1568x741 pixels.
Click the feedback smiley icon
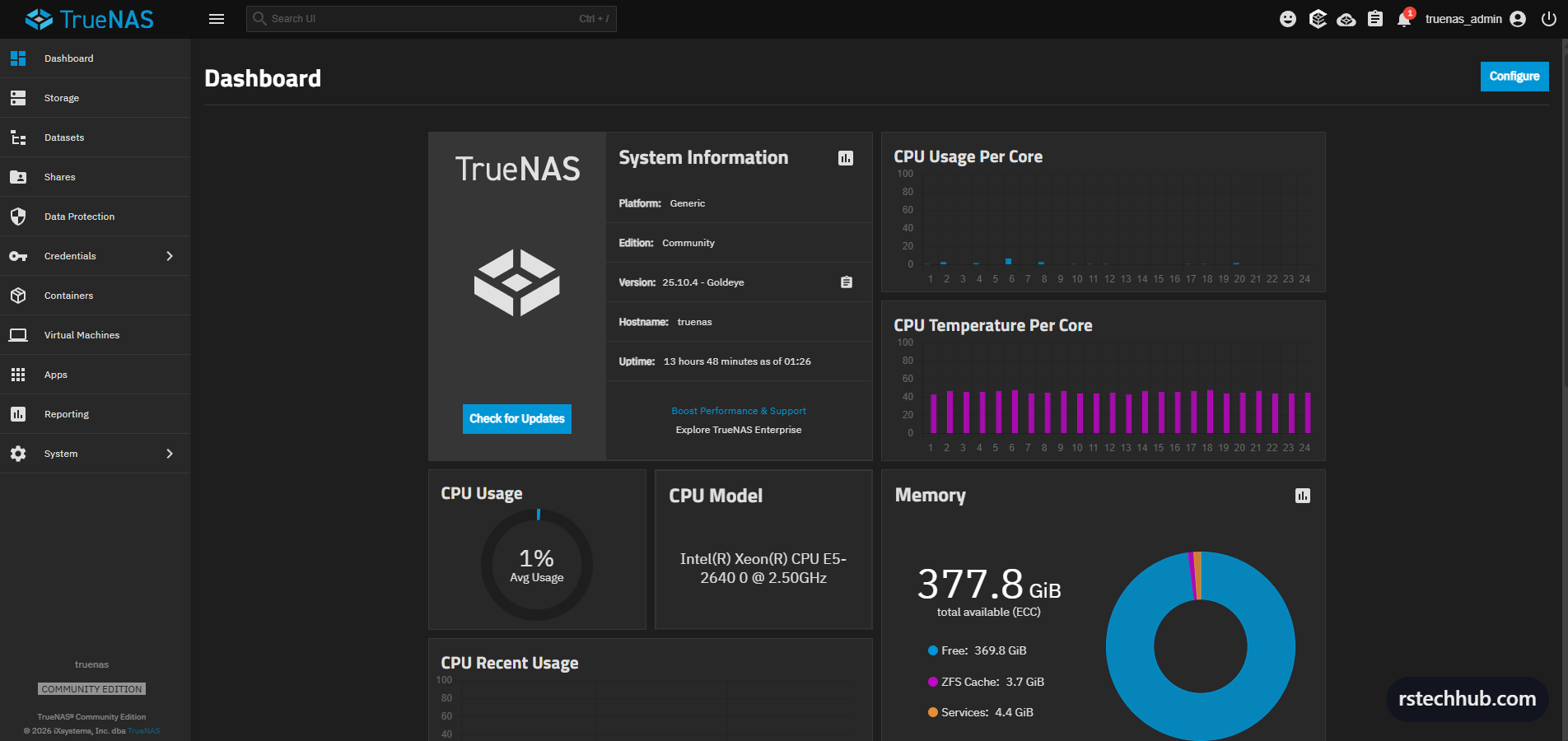pyautogui.click(x=1288, y=19)
